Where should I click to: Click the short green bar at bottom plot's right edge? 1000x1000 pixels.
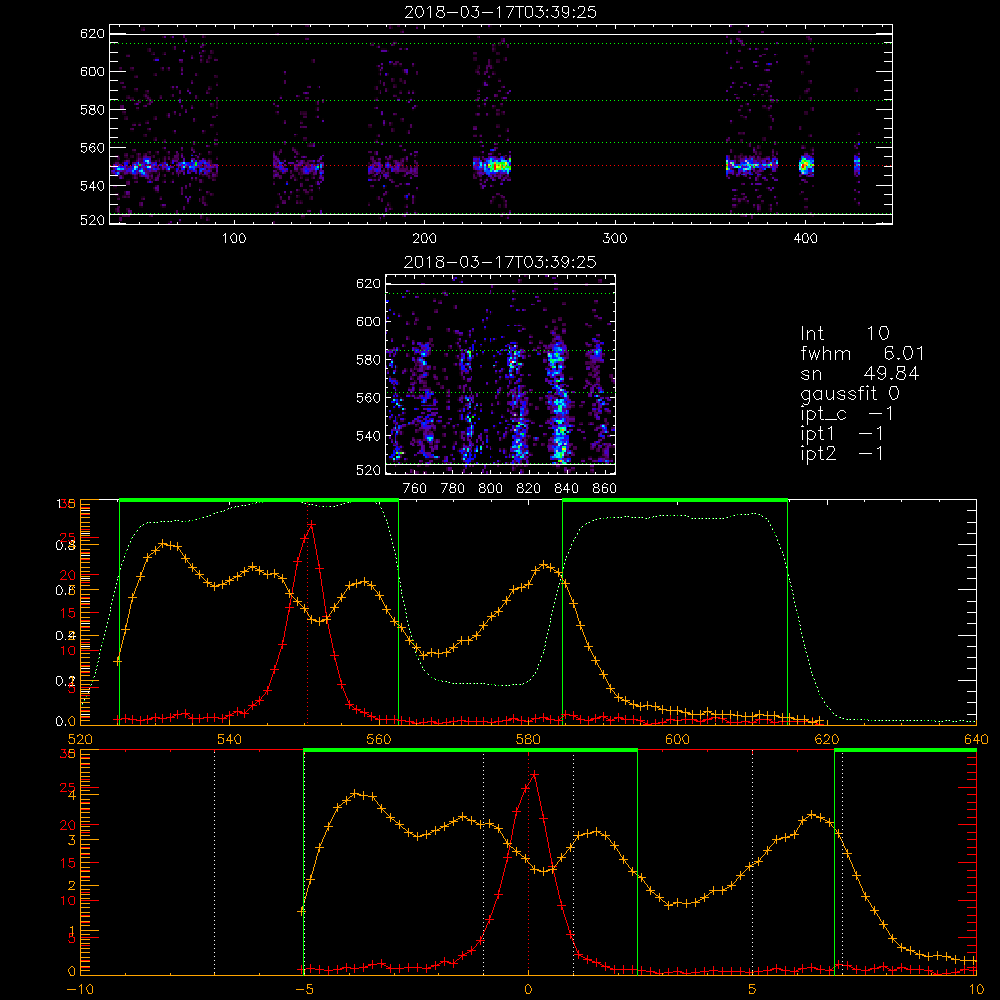pyautogui.click(x=906, y=750)
